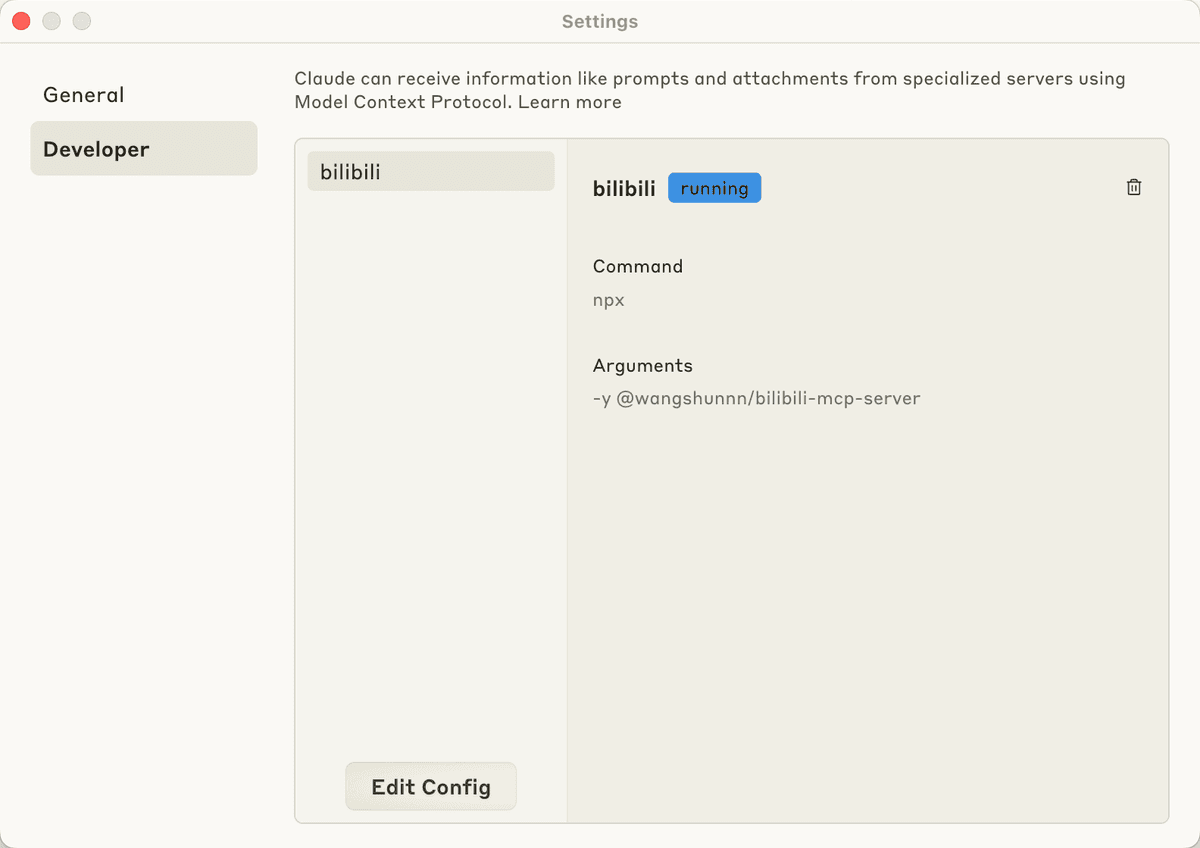Select bilibili in the server list

pos(431,171)
